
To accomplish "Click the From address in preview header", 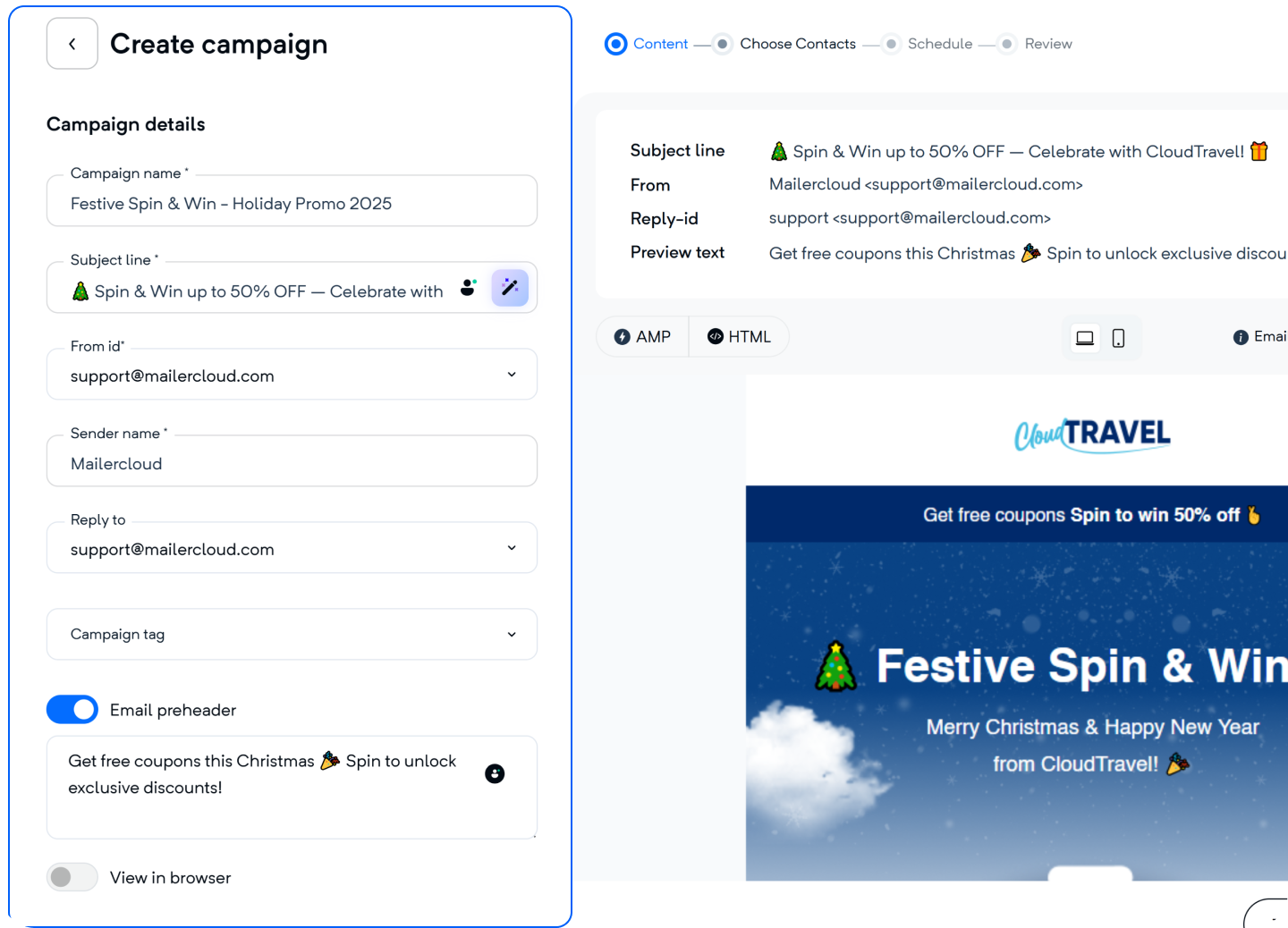I will click(x=926, y=184).
